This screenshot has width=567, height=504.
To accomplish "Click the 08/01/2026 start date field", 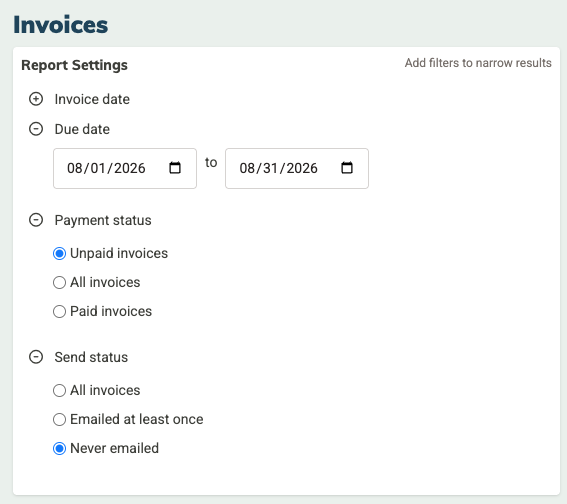I will click(x=125, y=168).
